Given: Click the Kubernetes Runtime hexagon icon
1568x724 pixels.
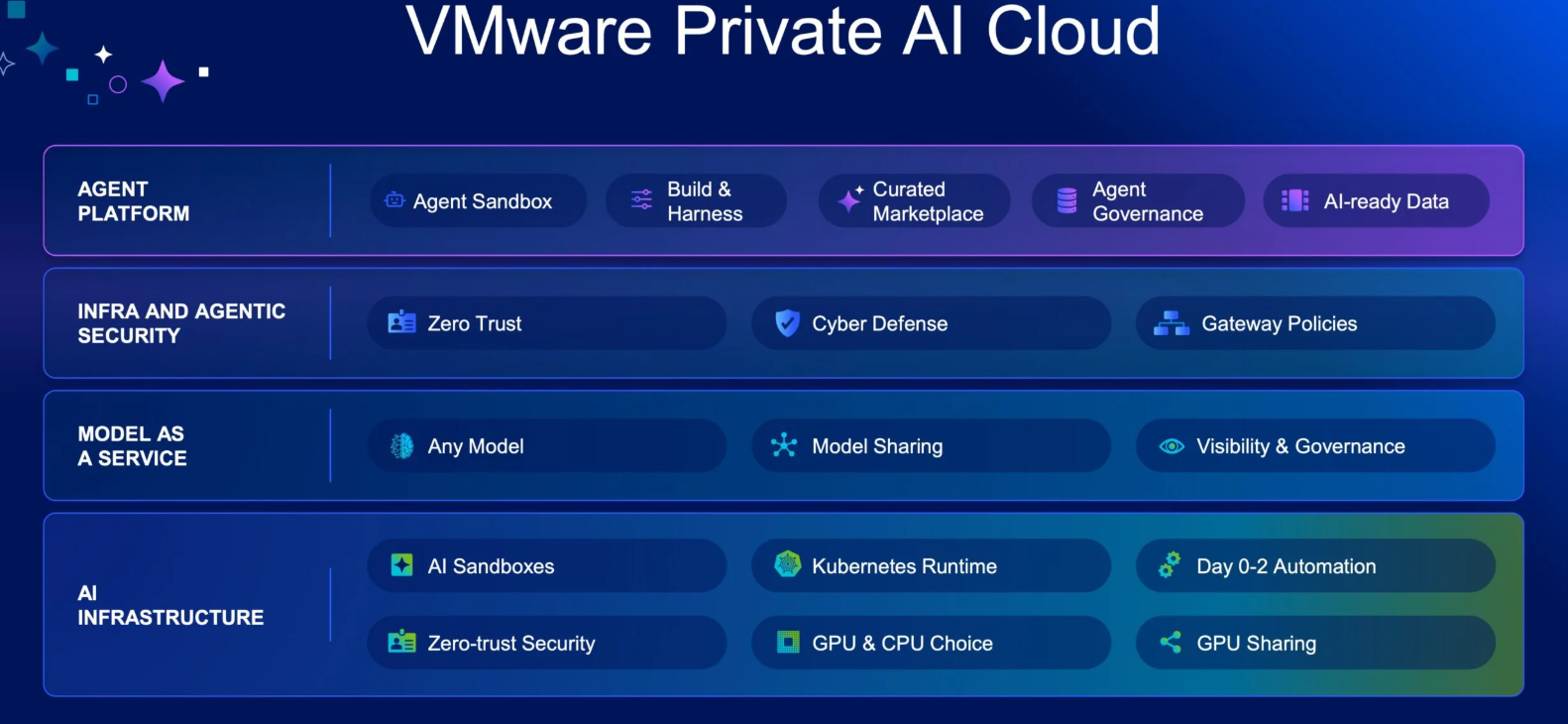Looking at the screenshot, I should click(x=787, y=564).
